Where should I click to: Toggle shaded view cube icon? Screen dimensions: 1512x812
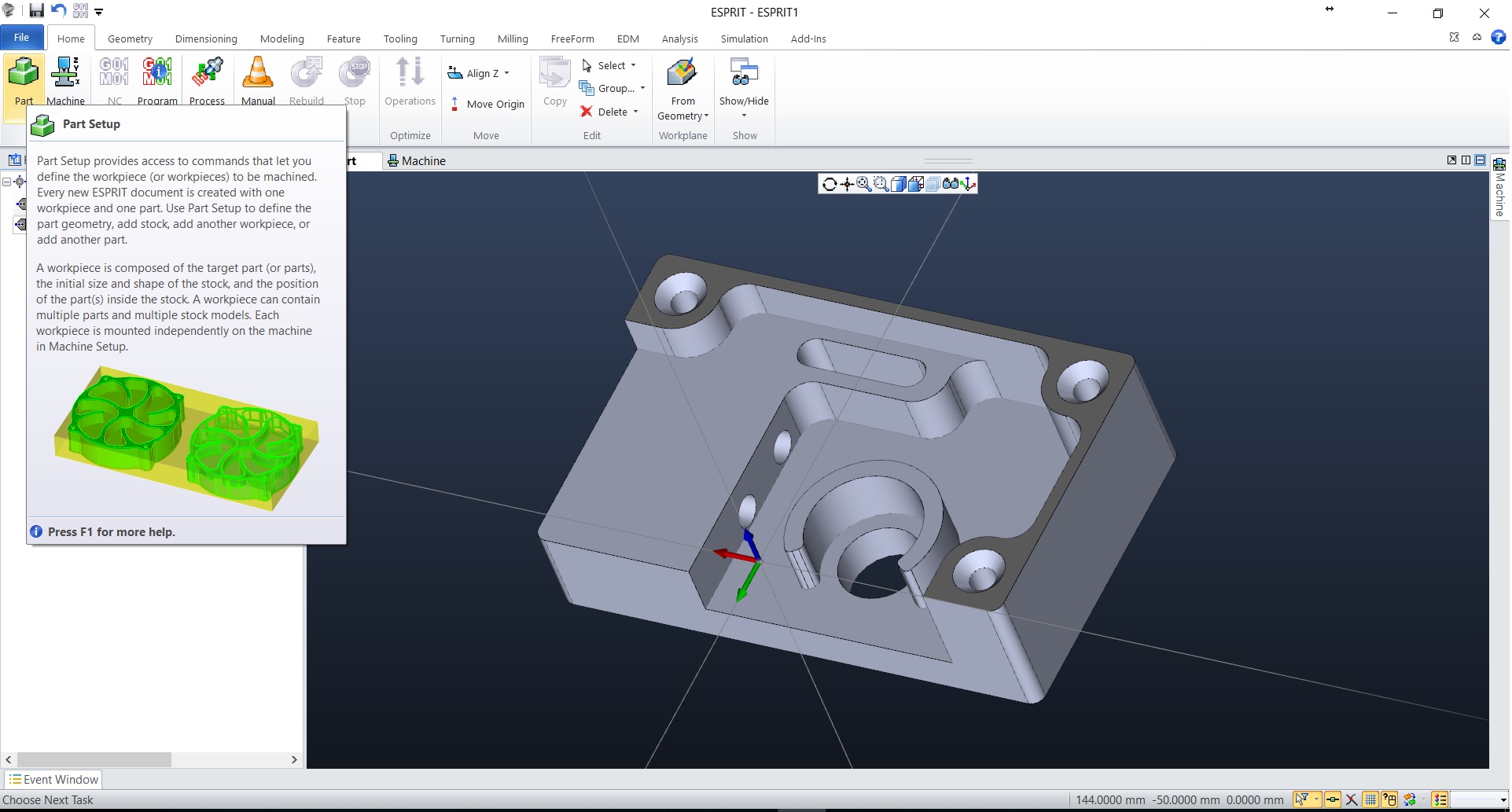coord(899,184)
